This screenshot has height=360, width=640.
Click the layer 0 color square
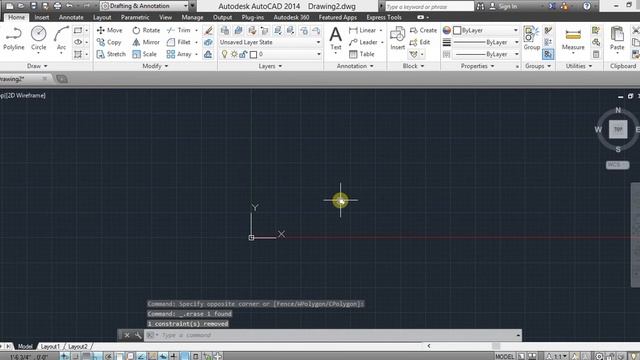click(x=253, y=54)
